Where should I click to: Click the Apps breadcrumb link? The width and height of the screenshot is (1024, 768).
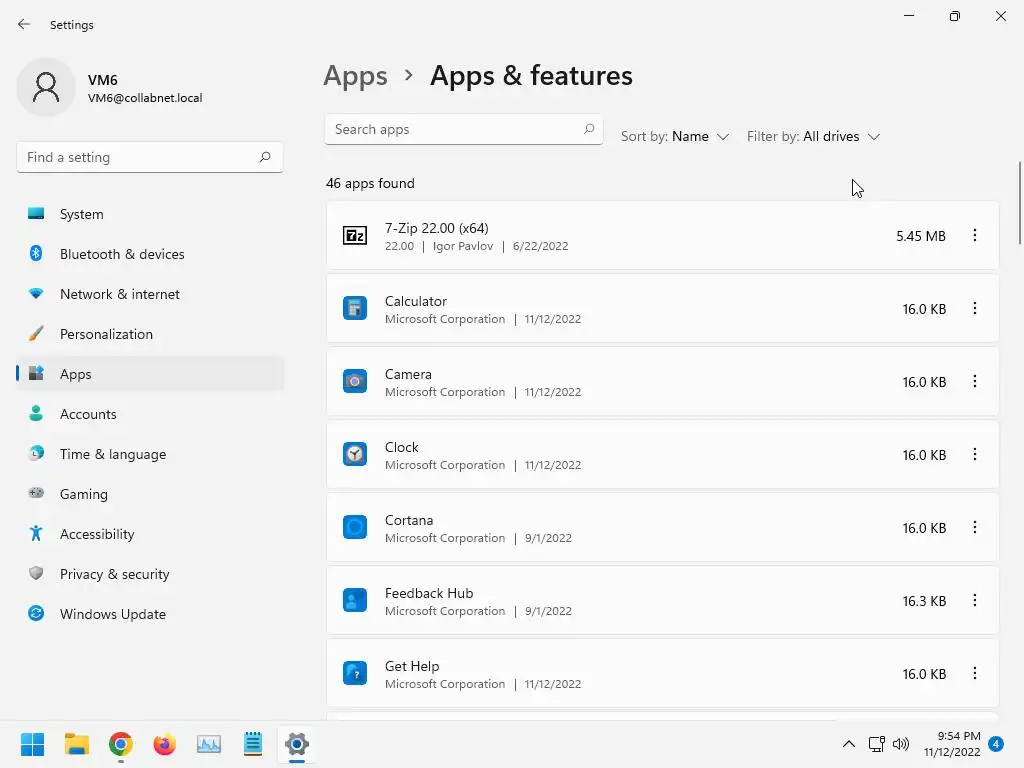[355, 76]
